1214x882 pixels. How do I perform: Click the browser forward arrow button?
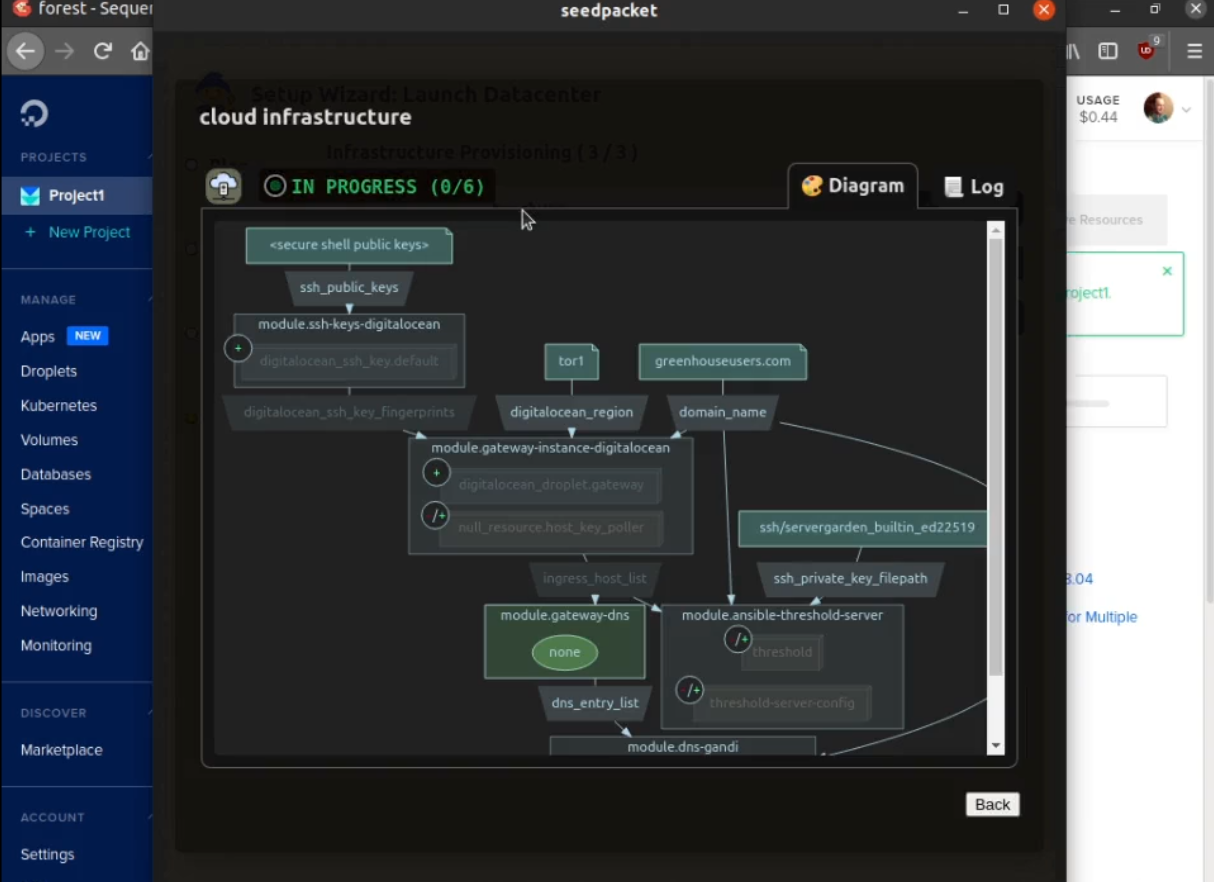tap(65, 52)
